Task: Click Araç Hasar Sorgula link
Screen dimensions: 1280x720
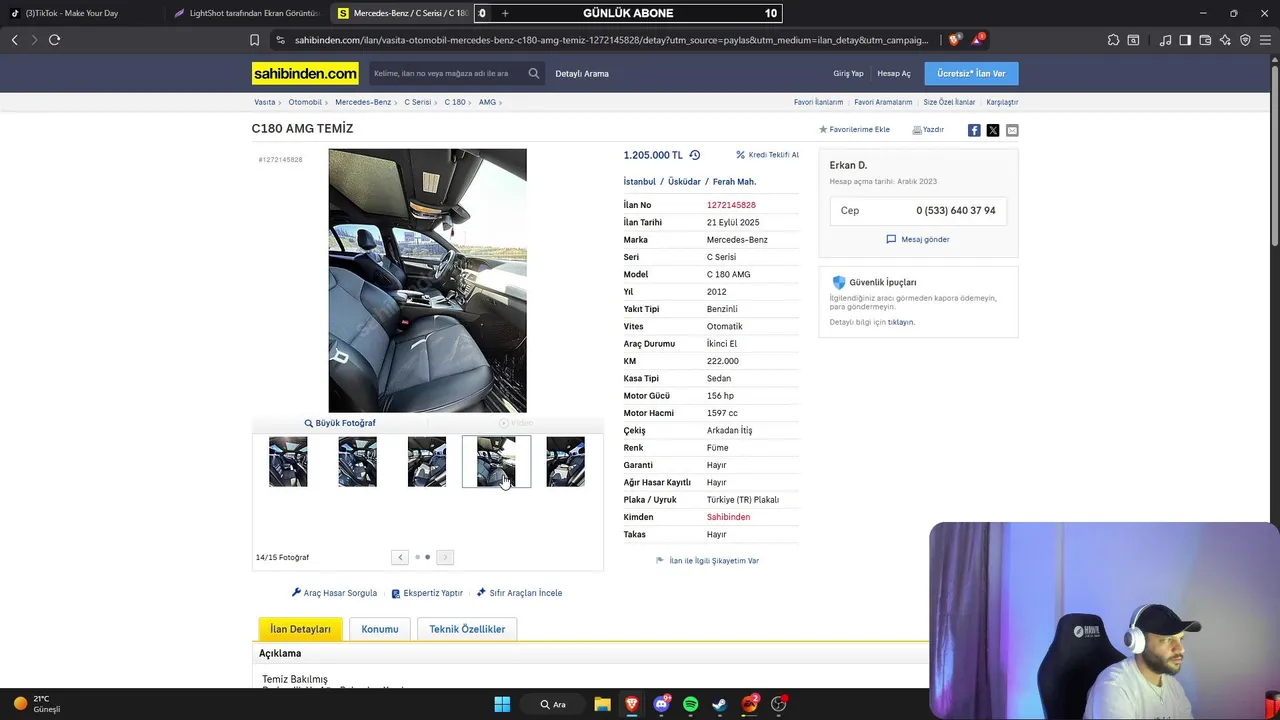Action: pyautogui.click(x=334, y=593)
